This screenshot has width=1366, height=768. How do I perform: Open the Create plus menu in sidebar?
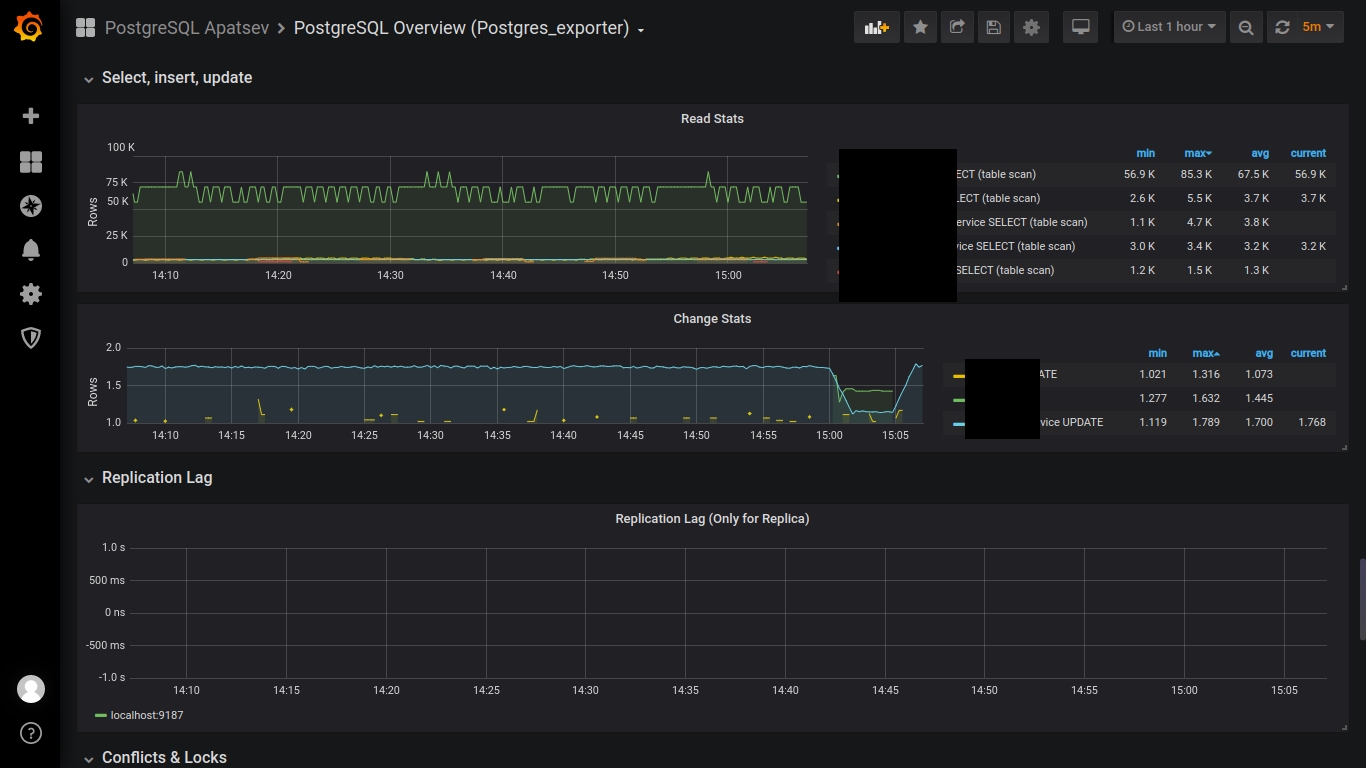coord(31,116)
